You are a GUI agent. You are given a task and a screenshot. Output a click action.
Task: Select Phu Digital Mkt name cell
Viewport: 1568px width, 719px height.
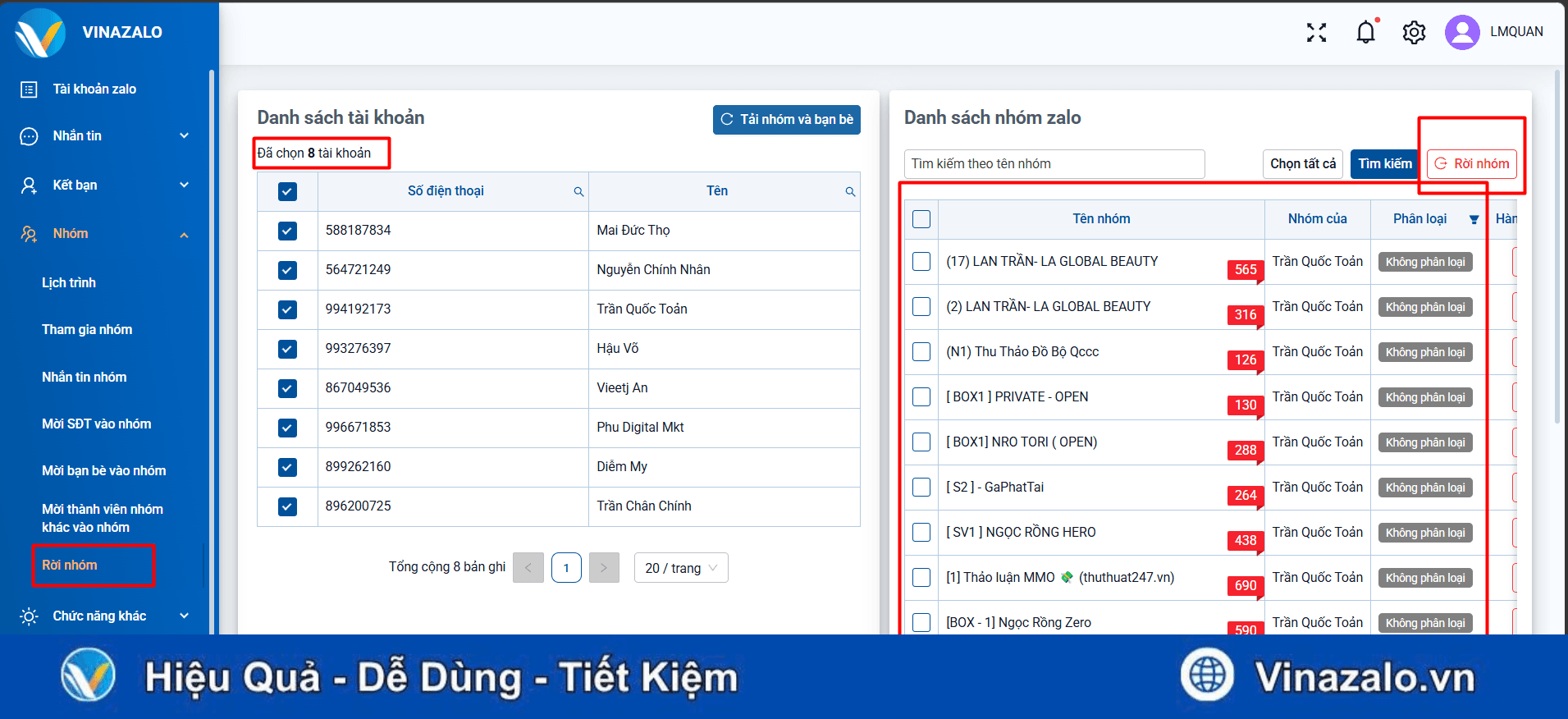tap(725, 428)
